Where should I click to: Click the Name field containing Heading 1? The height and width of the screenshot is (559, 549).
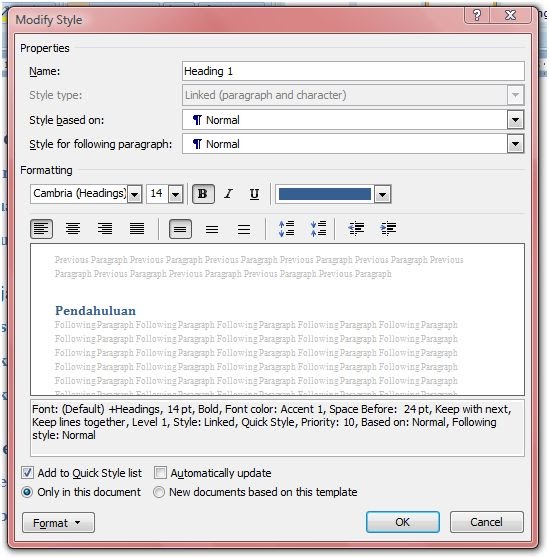tap(353, 71)
